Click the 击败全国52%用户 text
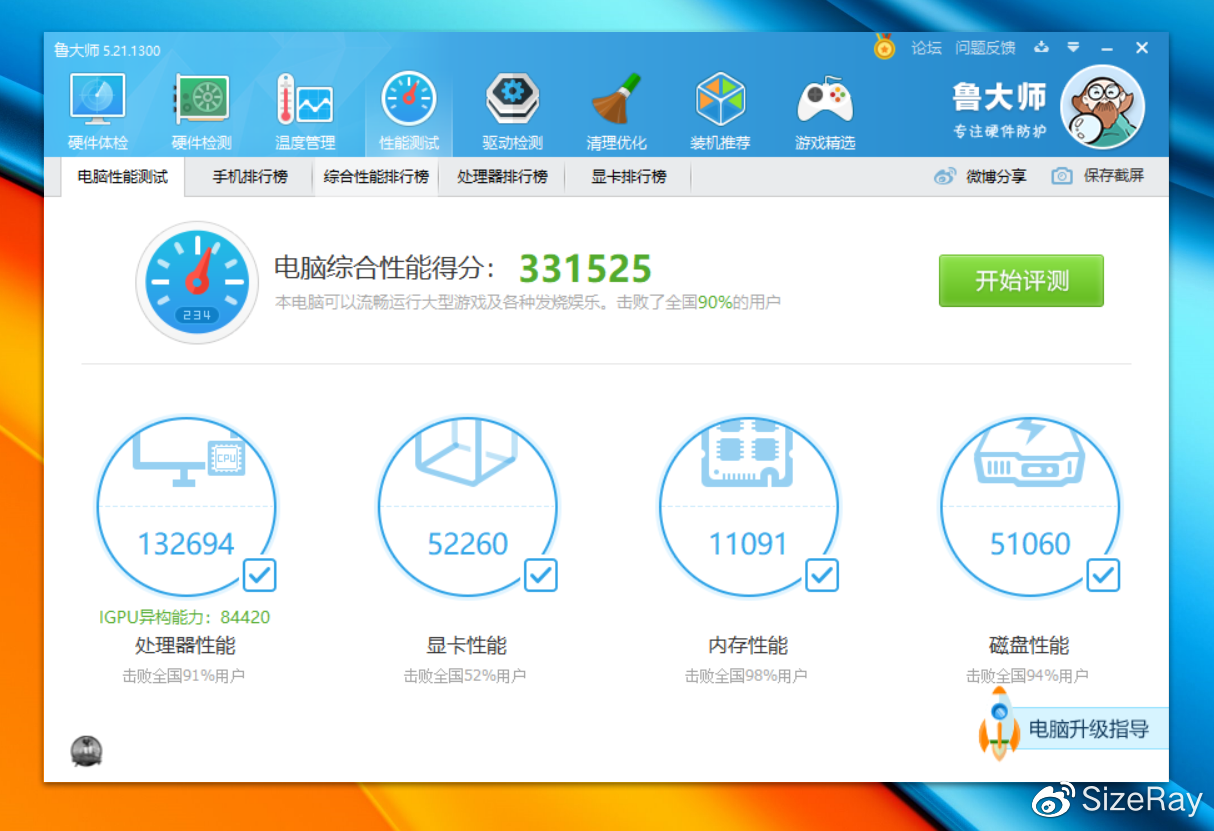The height and width of the screenshot is (831, 1214). [465, 676]
